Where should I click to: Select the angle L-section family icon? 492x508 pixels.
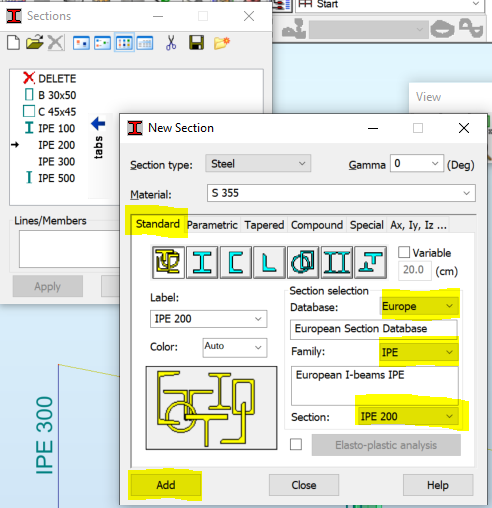[x=269, y=262]
